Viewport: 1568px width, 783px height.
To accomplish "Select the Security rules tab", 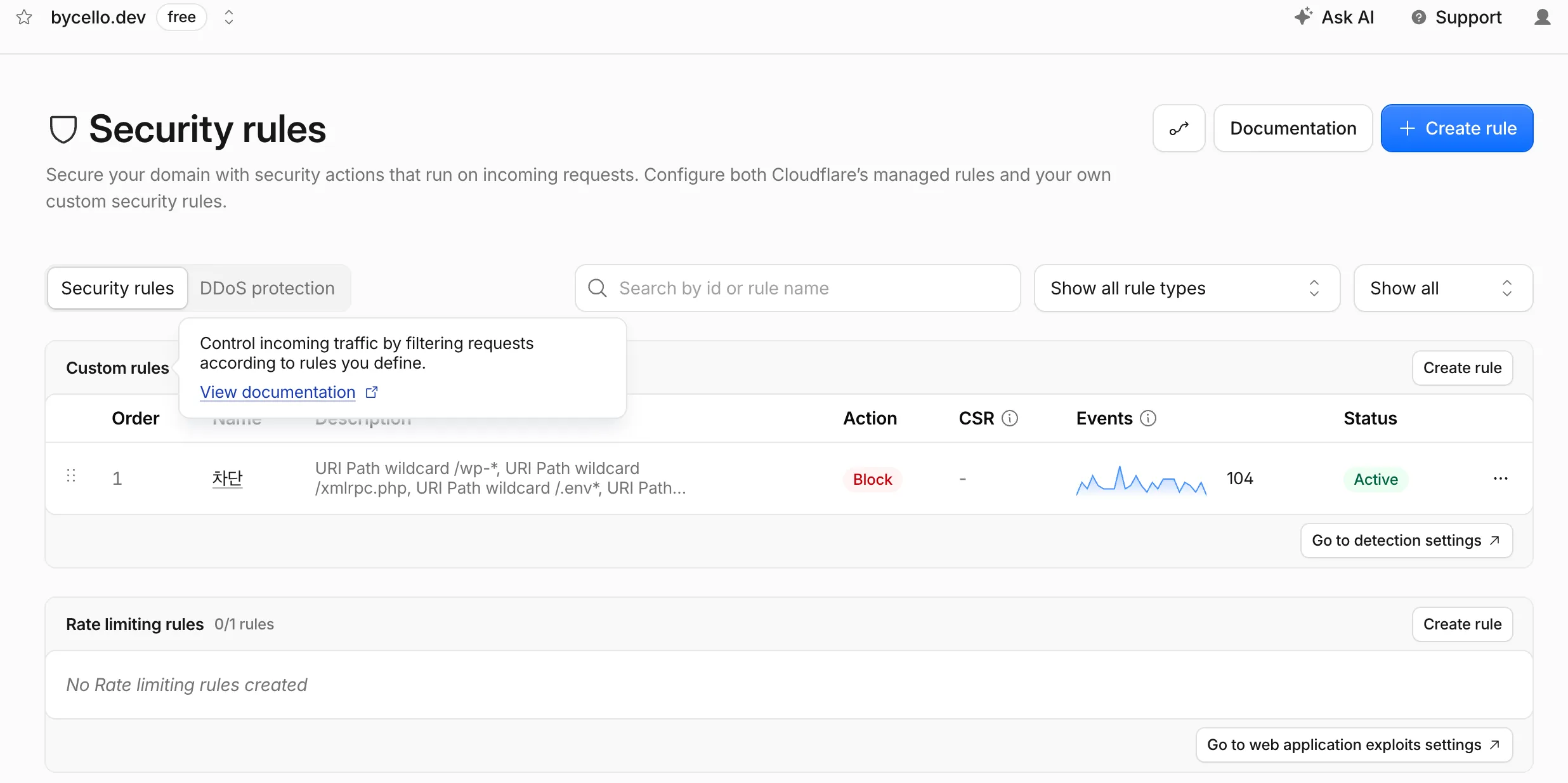I will click(x=117, y=288).
